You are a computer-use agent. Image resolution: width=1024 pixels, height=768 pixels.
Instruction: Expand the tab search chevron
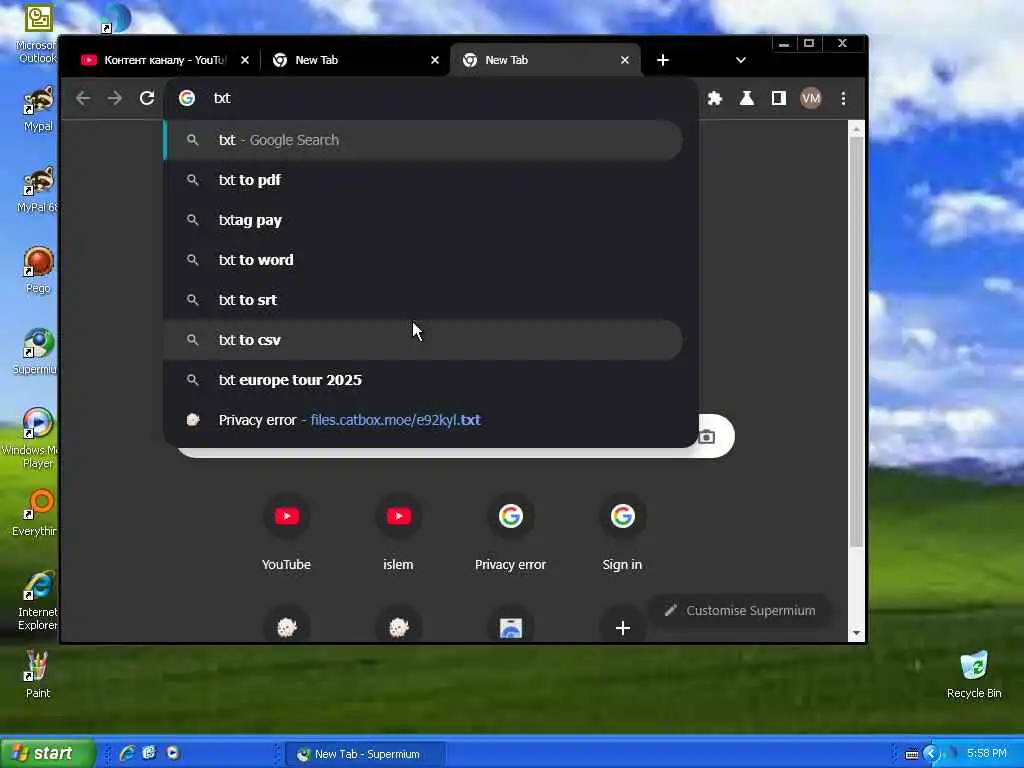click(741, 60)
